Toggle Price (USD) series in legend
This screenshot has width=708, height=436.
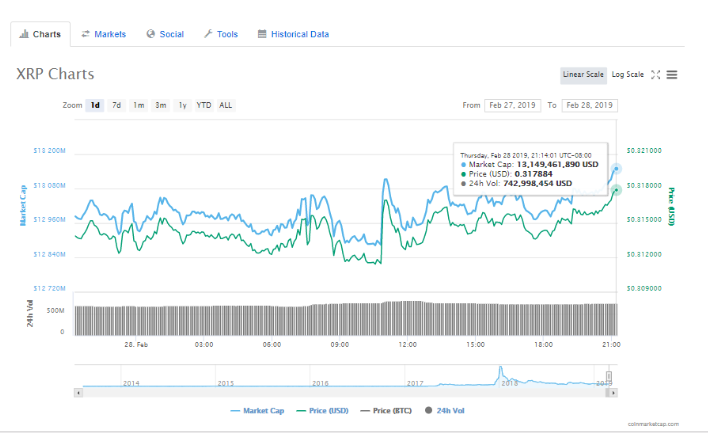322,411
